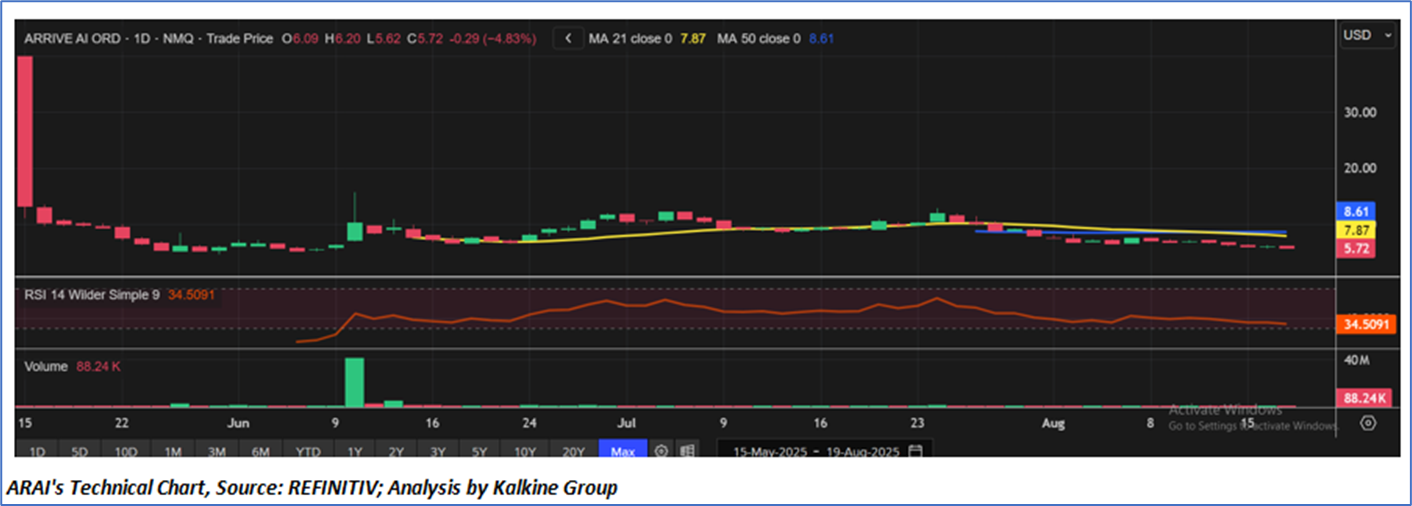Image resolution: width=1412 pixels, height=506 pixels.
Task: Click the RSI 14 Wilder indicator label
Action: click(x=92, y=295)
